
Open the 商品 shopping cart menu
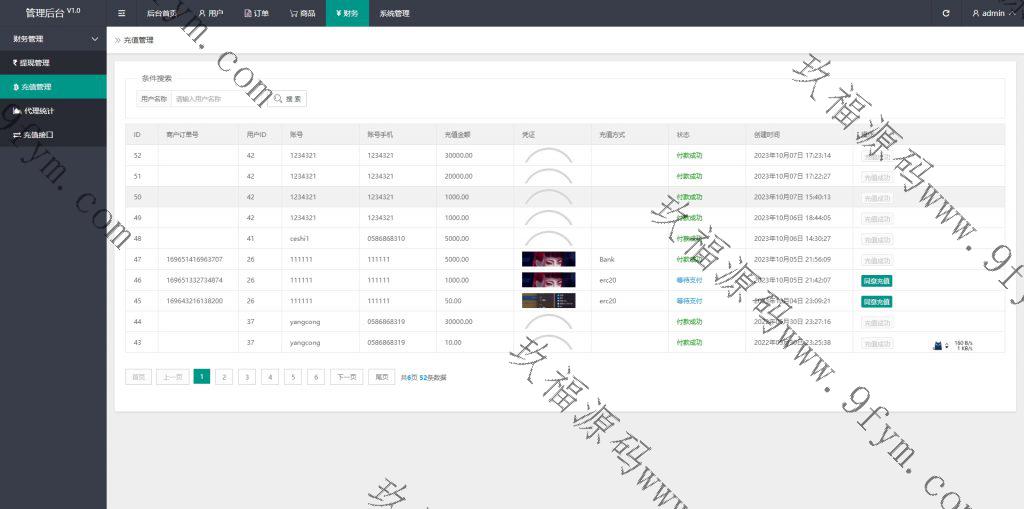click(x=302, y=13)
